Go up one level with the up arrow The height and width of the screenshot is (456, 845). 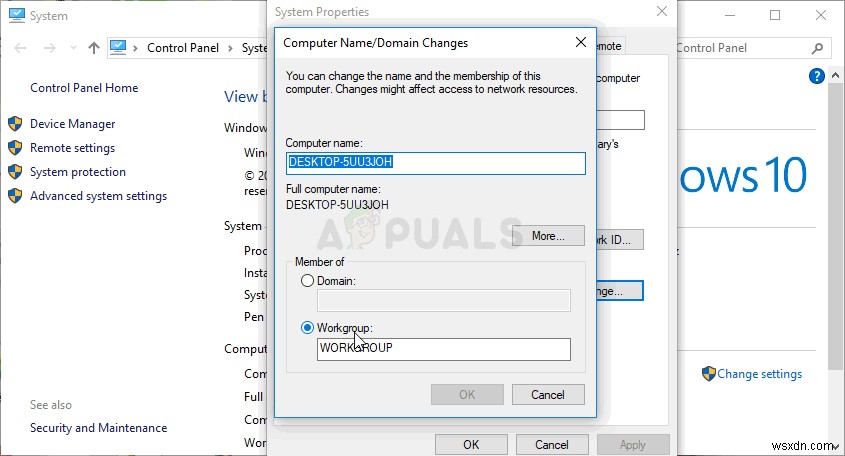coord(94,48)
